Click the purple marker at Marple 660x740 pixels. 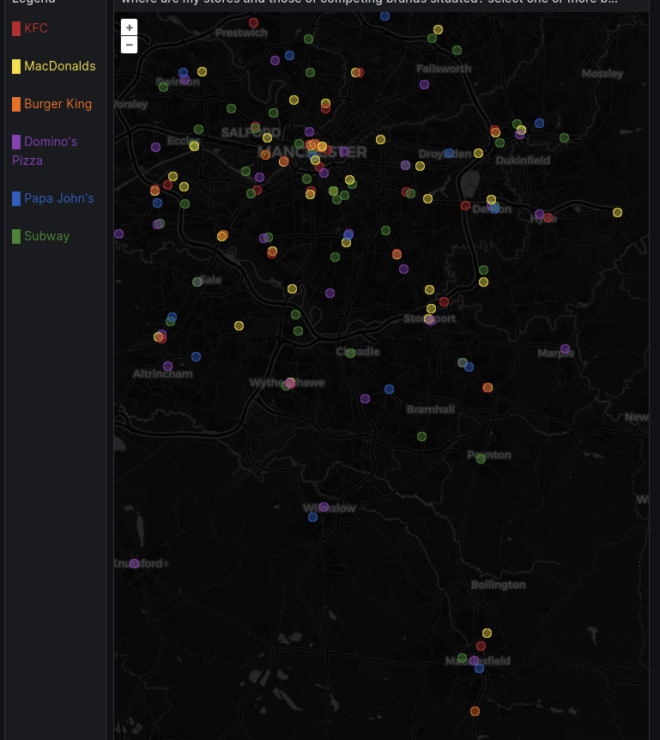pyautogui.click(x=565, y=349)
